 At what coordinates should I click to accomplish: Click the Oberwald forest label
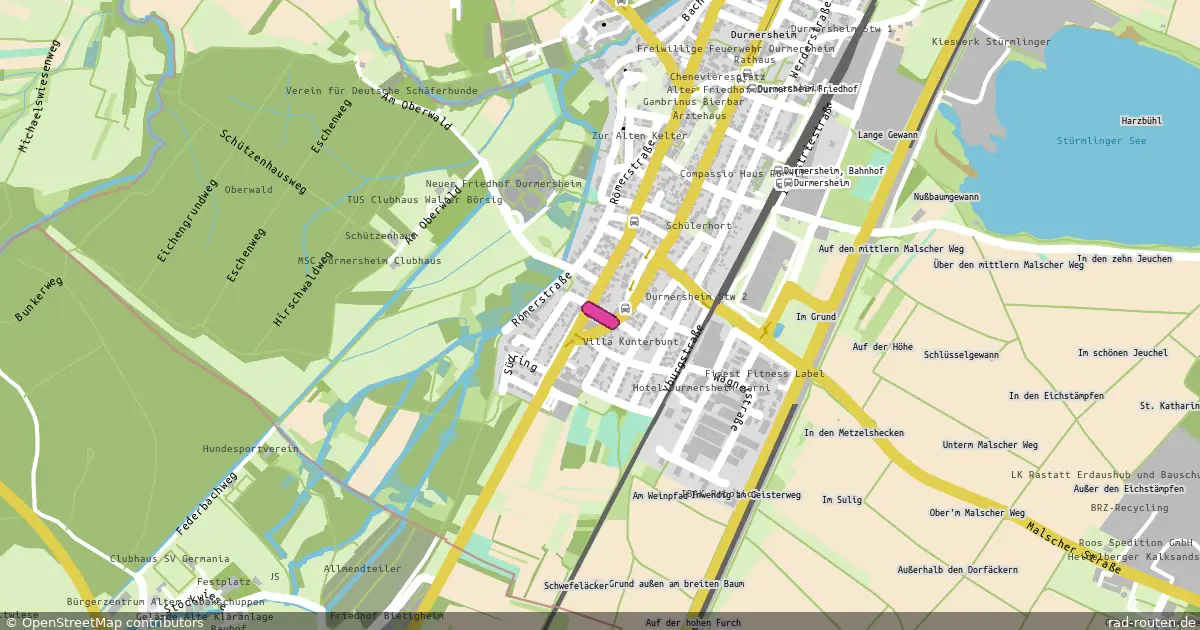249,190
